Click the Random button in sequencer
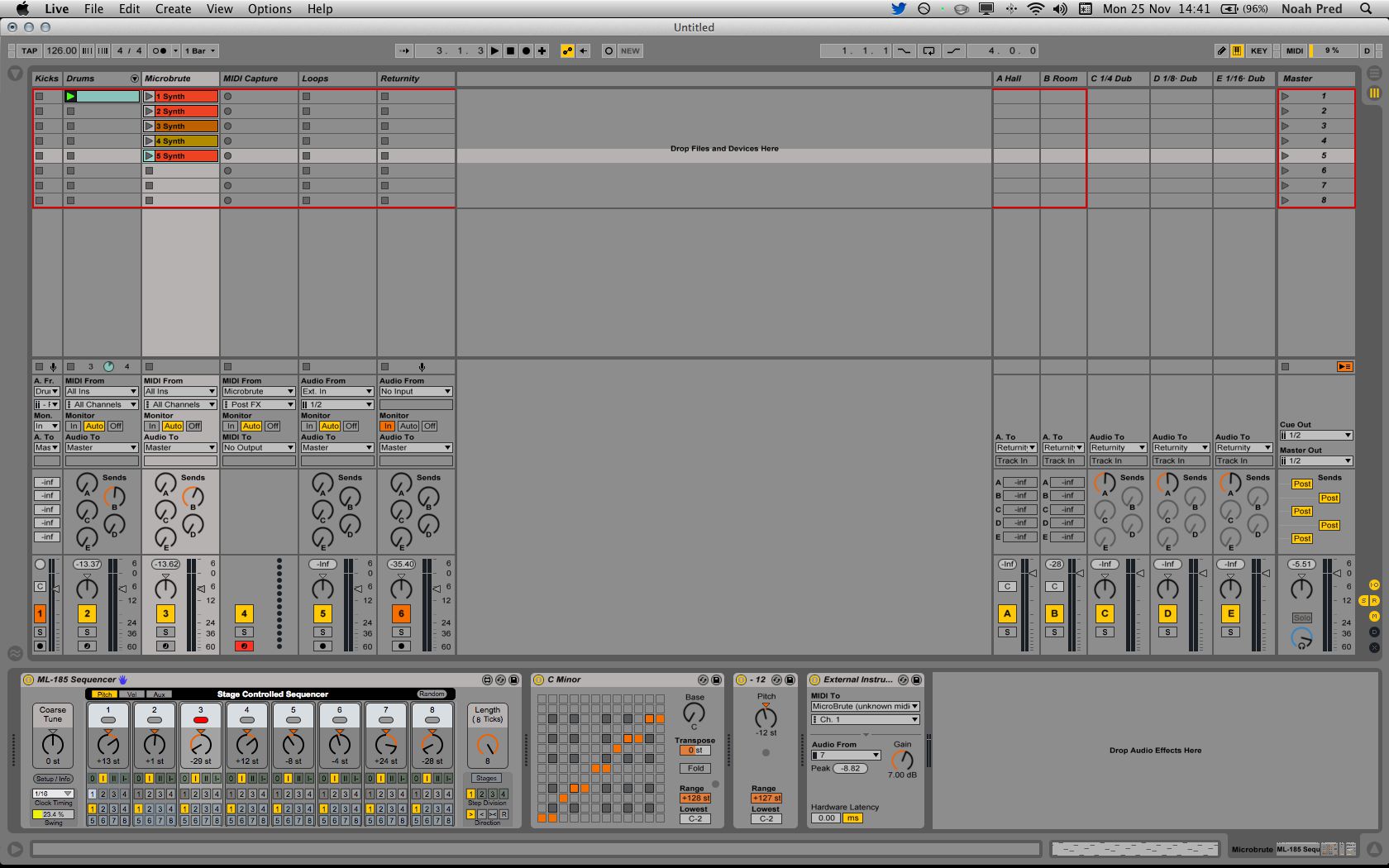Image resolution: width=1389 pixels, height=868 pixels. 432,694
